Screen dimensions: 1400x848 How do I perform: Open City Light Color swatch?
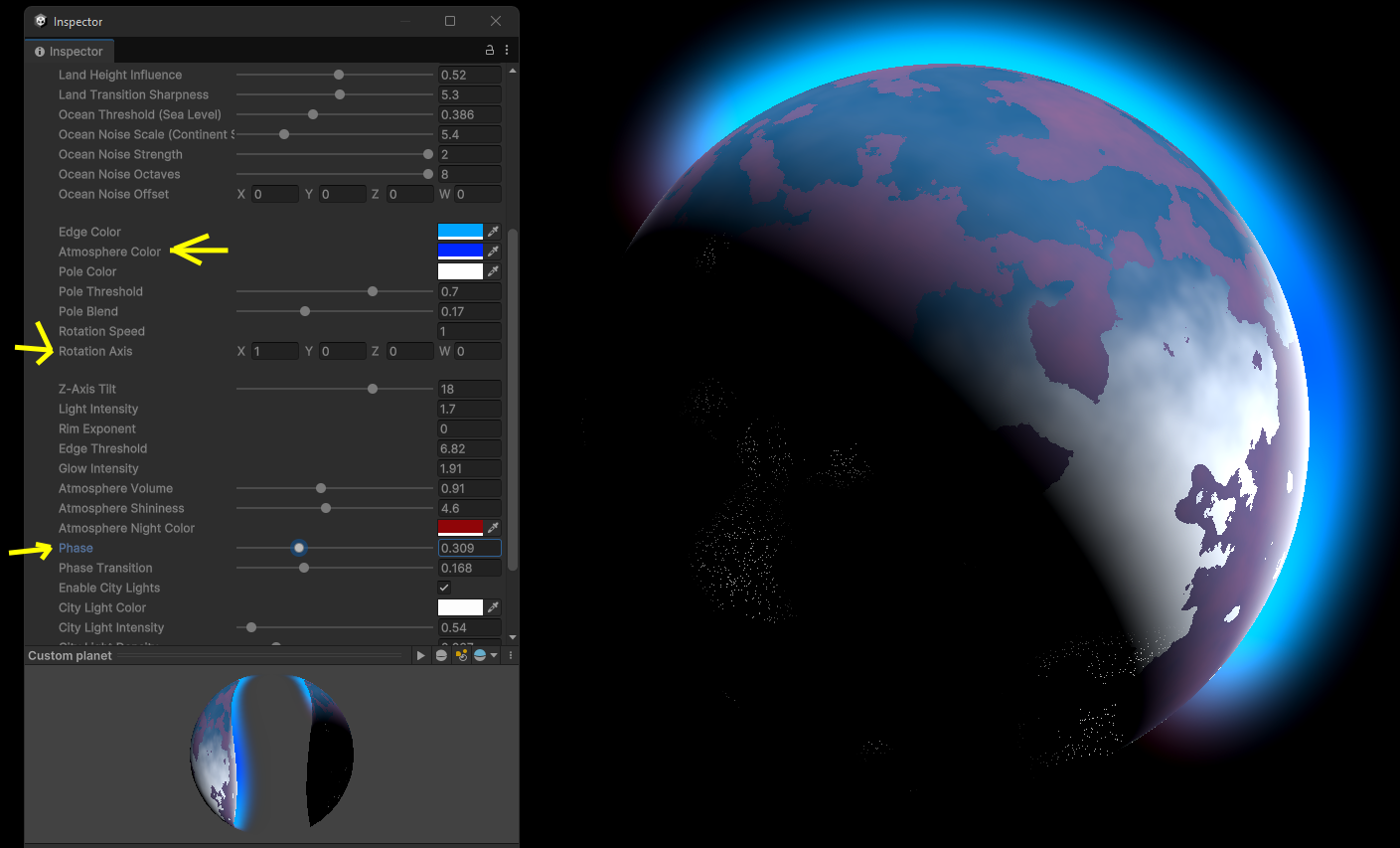460,607
